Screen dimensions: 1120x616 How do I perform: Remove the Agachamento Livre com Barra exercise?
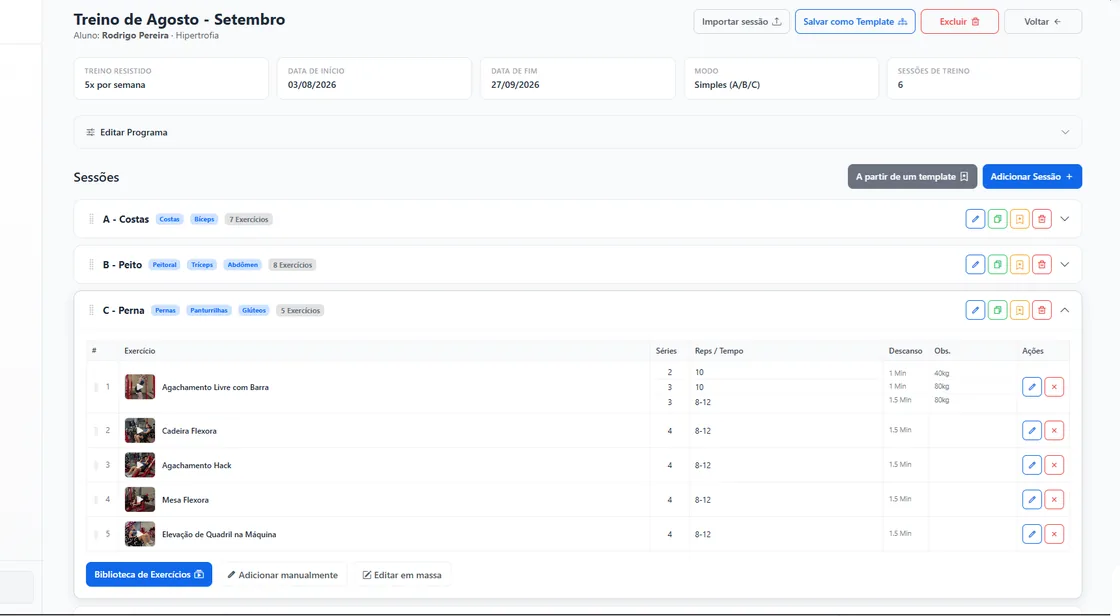(1054, 387)
